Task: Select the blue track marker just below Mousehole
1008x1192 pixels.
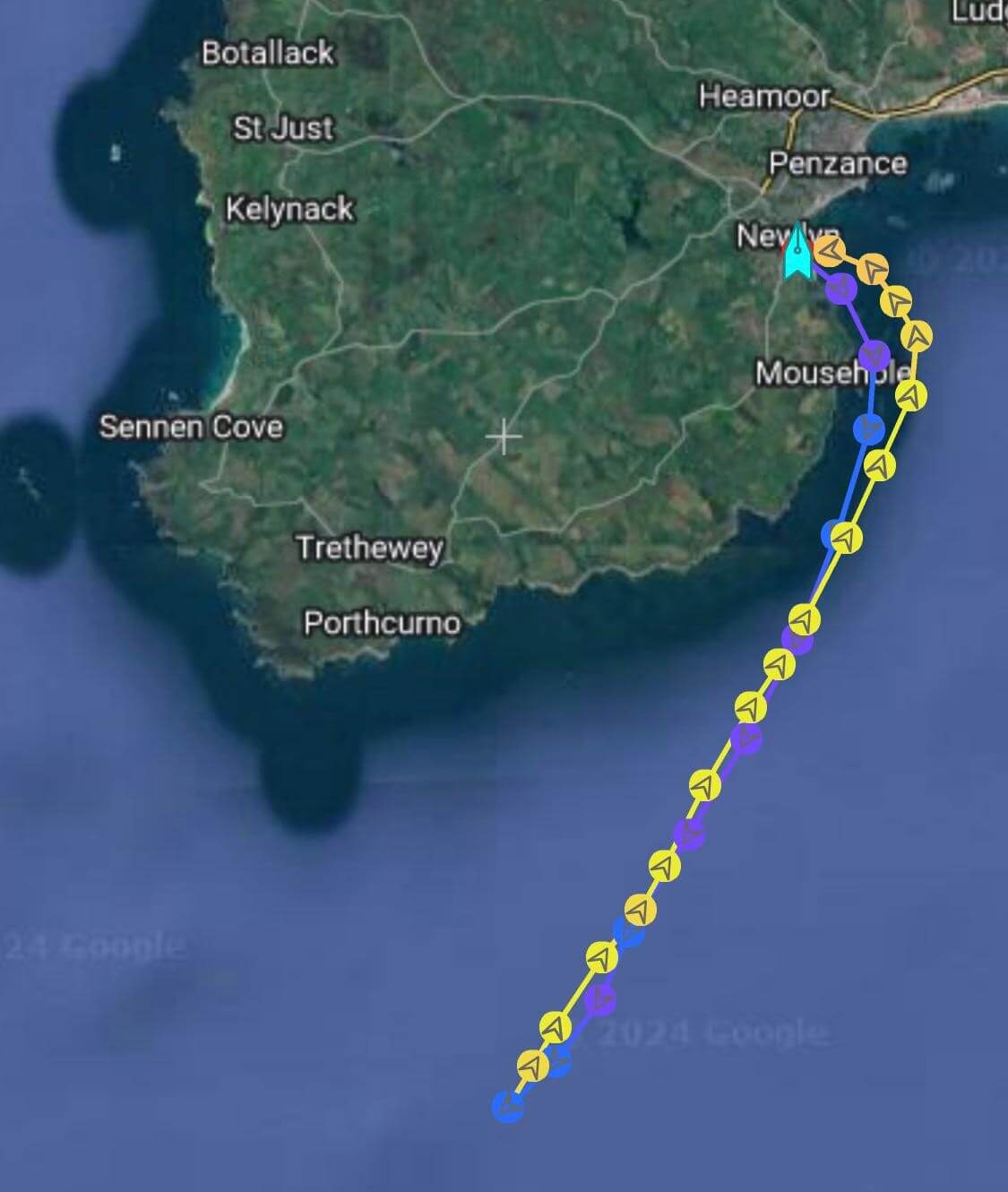Action: pyautogui.click(x=868, y=428)
